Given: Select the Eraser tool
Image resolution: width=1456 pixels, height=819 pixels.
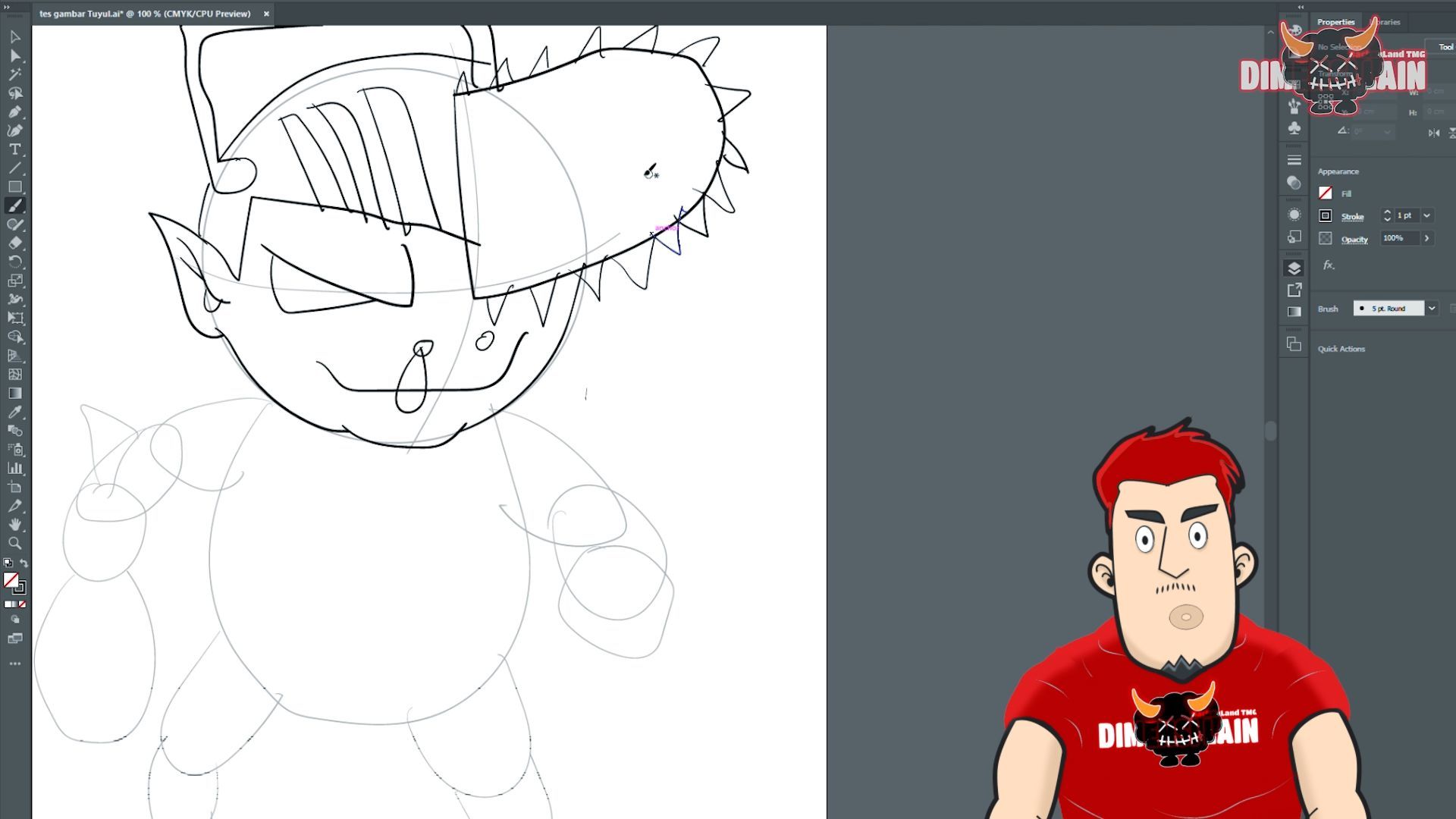Looking at the screenshot, I should [15, 243].
